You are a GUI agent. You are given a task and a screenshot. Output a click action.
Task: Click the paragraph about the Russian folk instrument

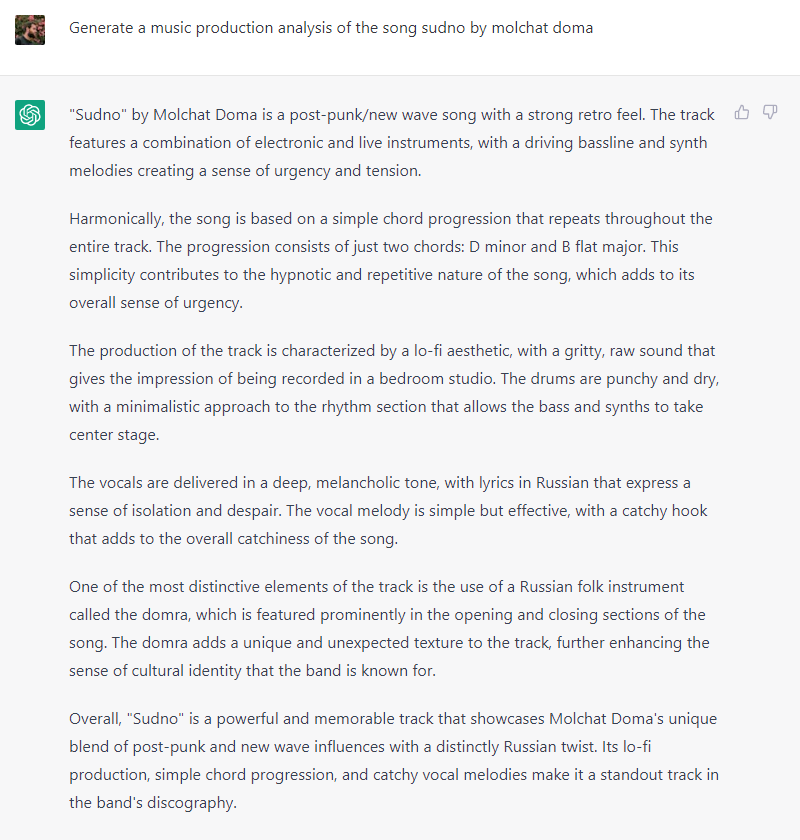click(x=390, y=628)
